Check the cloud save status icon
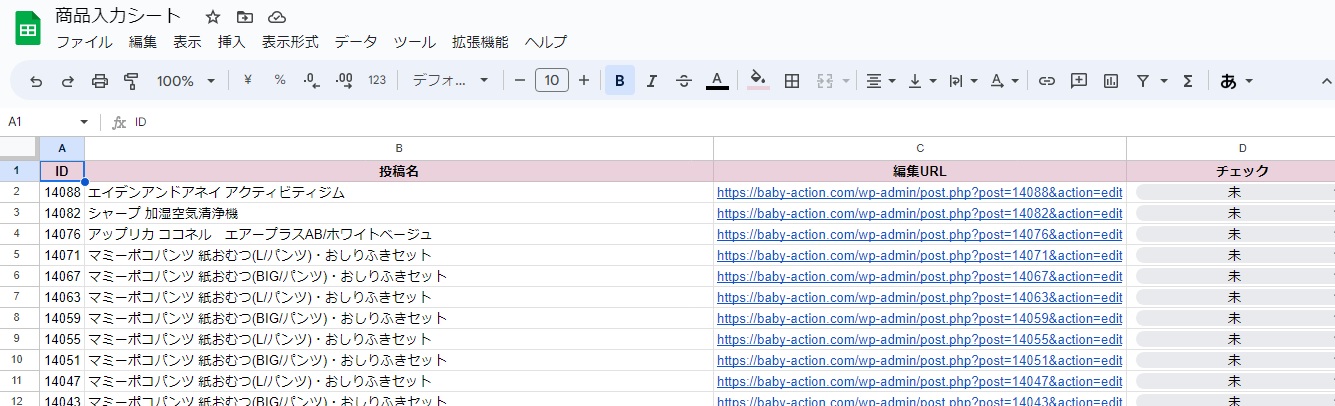The image size is (1335, 406). [x=277, y=17]
